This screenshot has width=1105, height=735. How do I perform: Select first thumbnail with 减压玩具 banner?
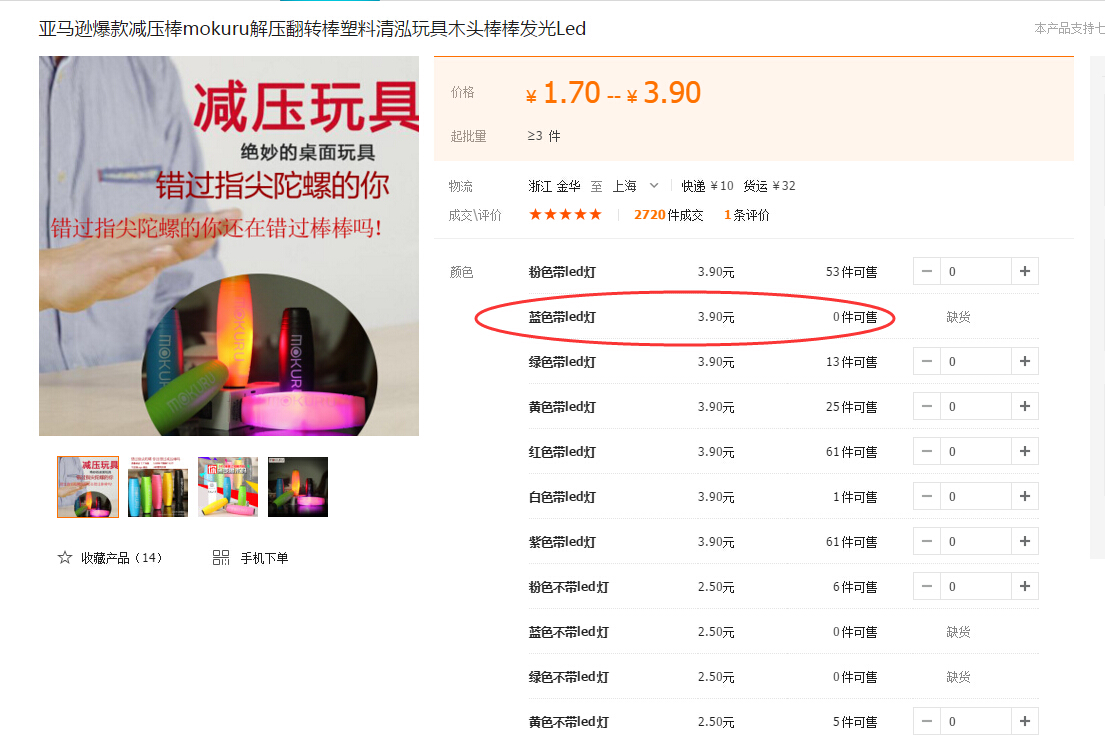click(x=88, y=487)
